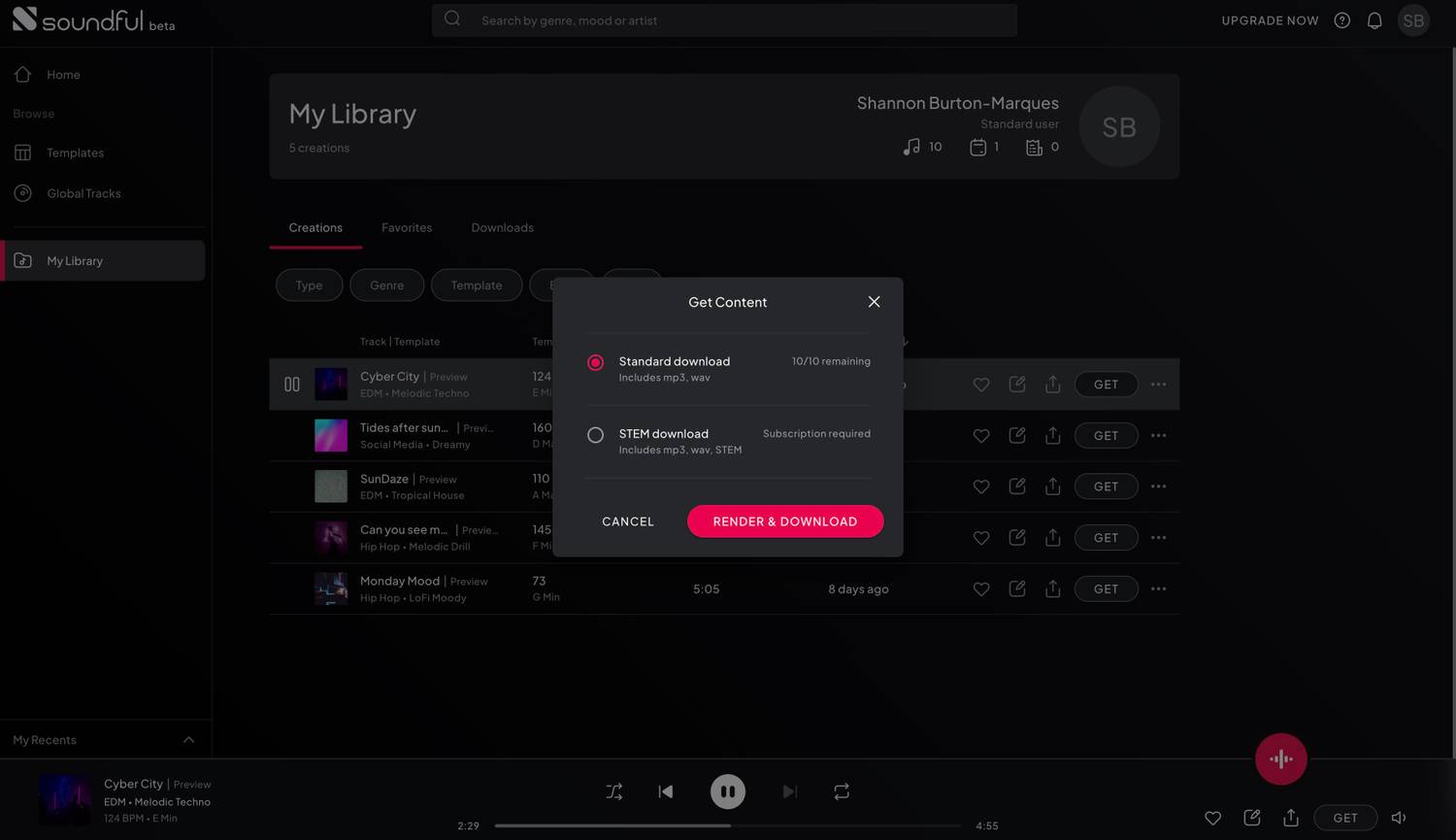Share the Can you see m... track

pos(1052,538)
